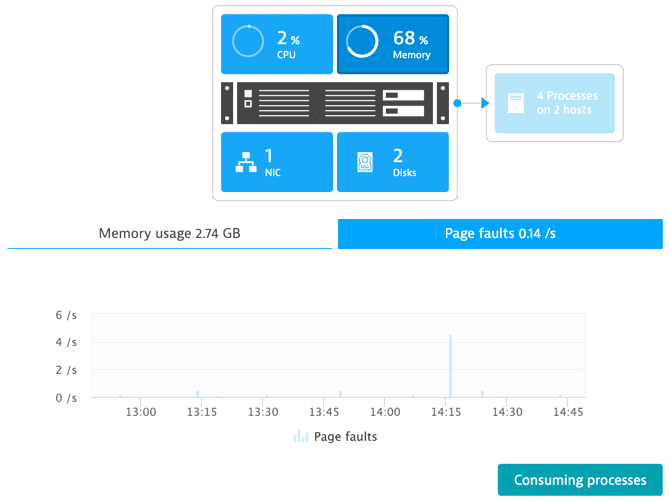Open the 2% CPU tile
669x502 pixels.
pyautogui.click(x=276, y=44)
